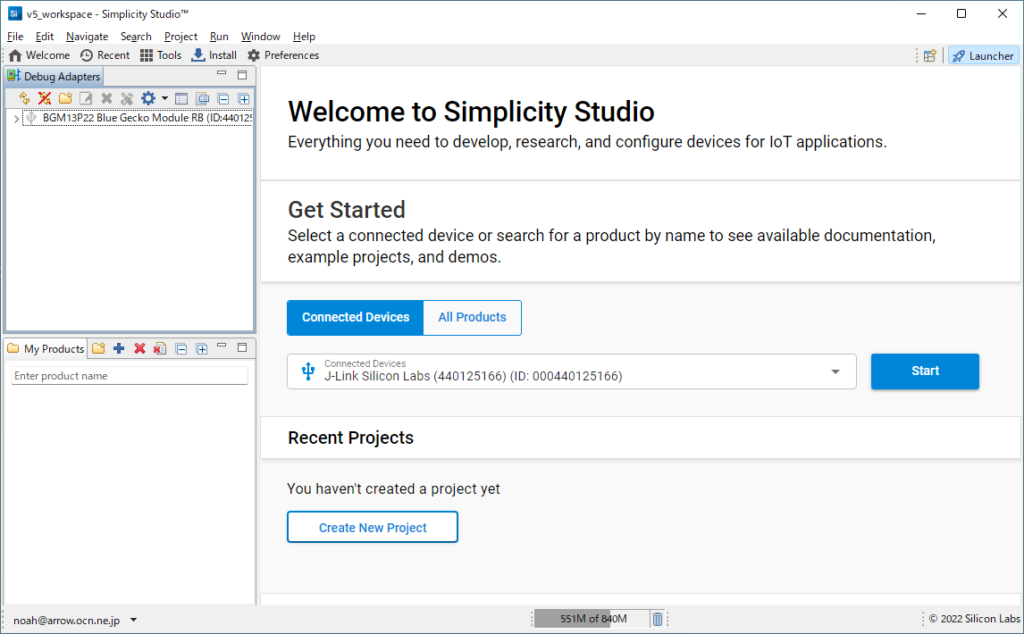This screenshot has height=634, width=1024.
Task: Select the Connected Devices toggle button
Action: click(x=355, y=317)
